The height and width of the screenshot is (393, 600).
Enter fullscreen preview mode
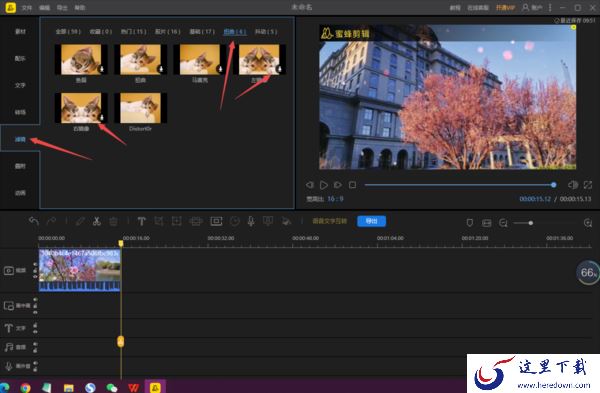(x=588, y=185)
